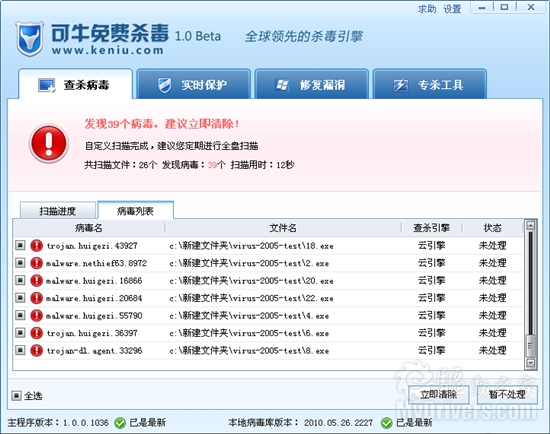
Task: Select the 病毒列表 sub-tab
Action: pos(135,210)
